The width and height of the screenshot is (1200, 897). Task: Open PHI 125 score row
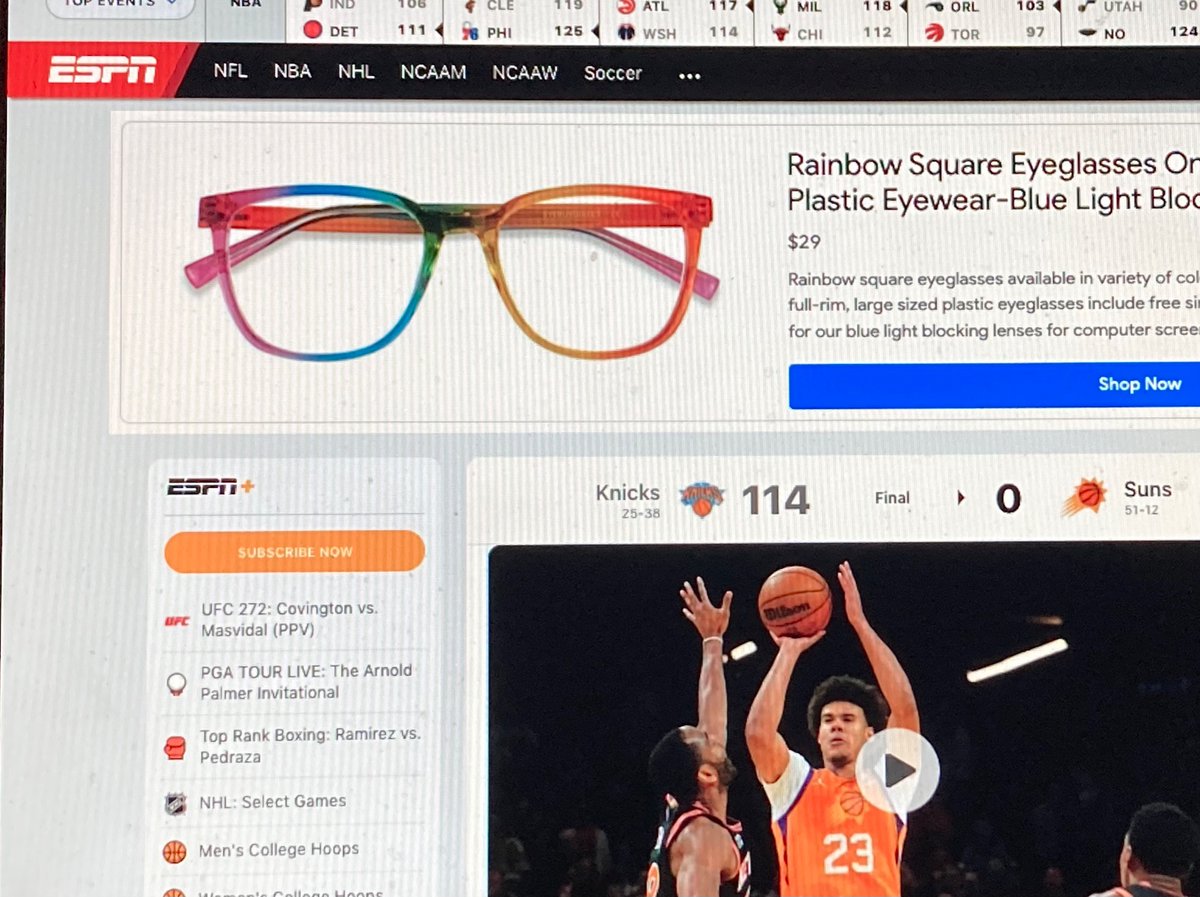point(529,32)
